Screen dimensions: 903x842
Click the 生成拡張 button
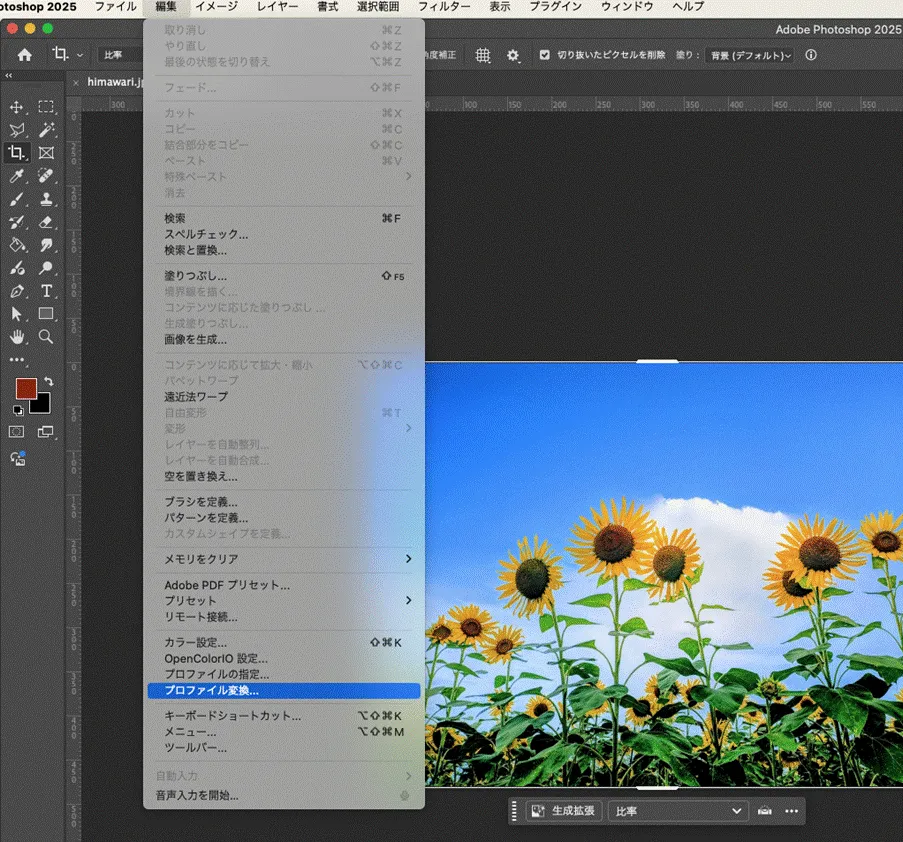tap(564, 811)
